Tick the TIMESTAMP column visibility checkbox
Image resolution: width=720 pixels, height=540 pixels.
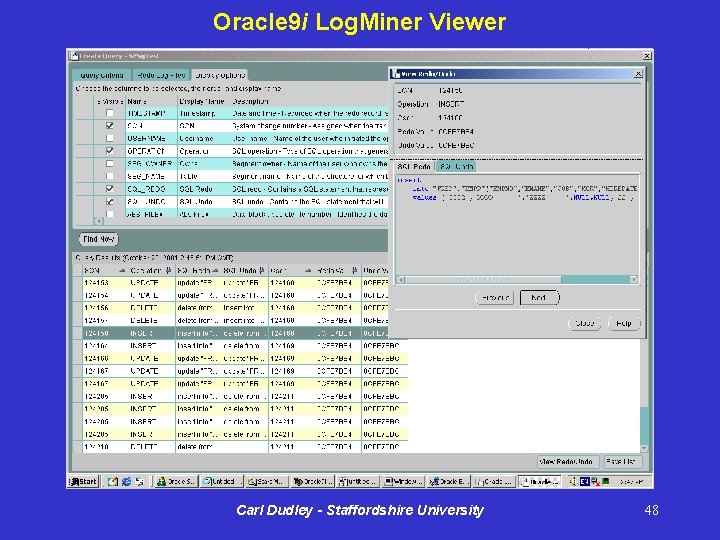click(109, 113)
